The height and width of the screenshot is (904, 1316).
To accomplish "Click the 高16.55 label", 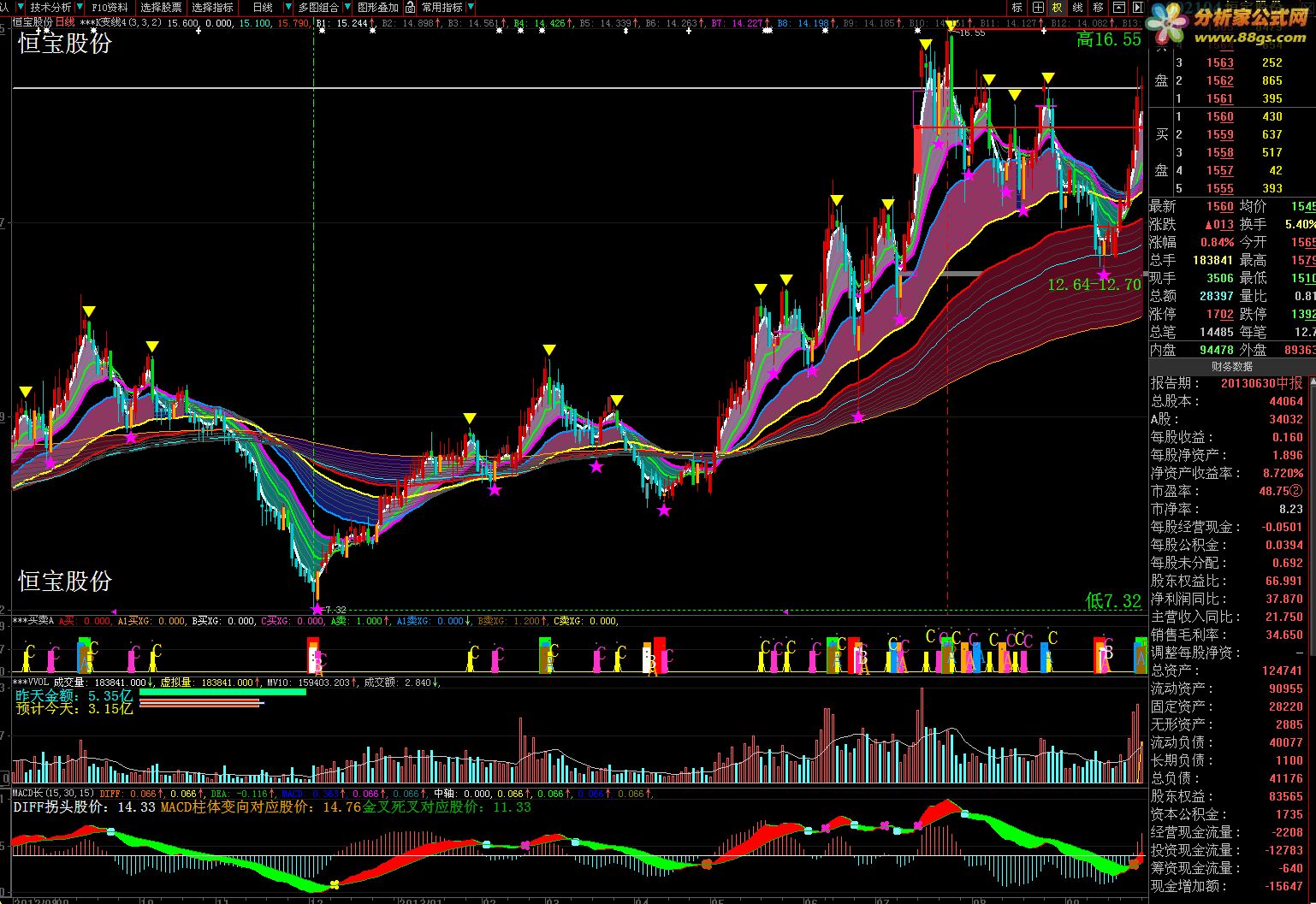I will point(1109,39).
